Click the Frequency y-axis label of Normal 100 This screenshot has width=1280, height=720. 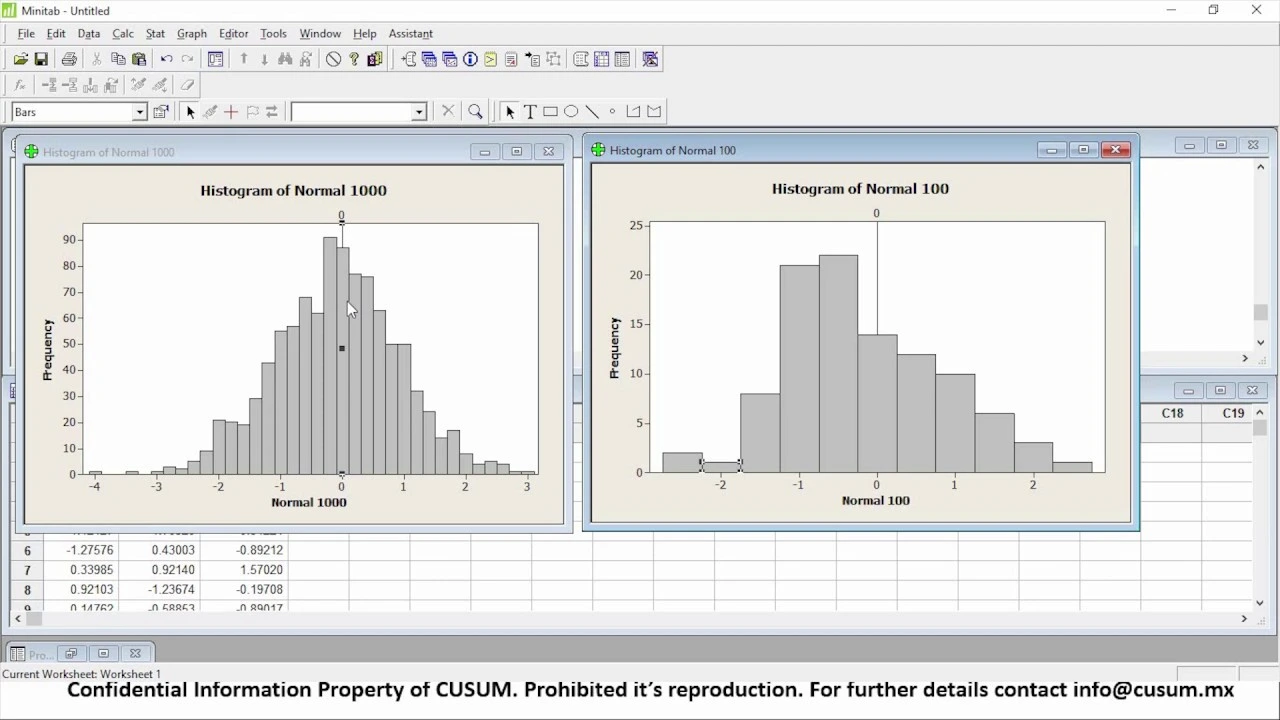click(615, 348)
